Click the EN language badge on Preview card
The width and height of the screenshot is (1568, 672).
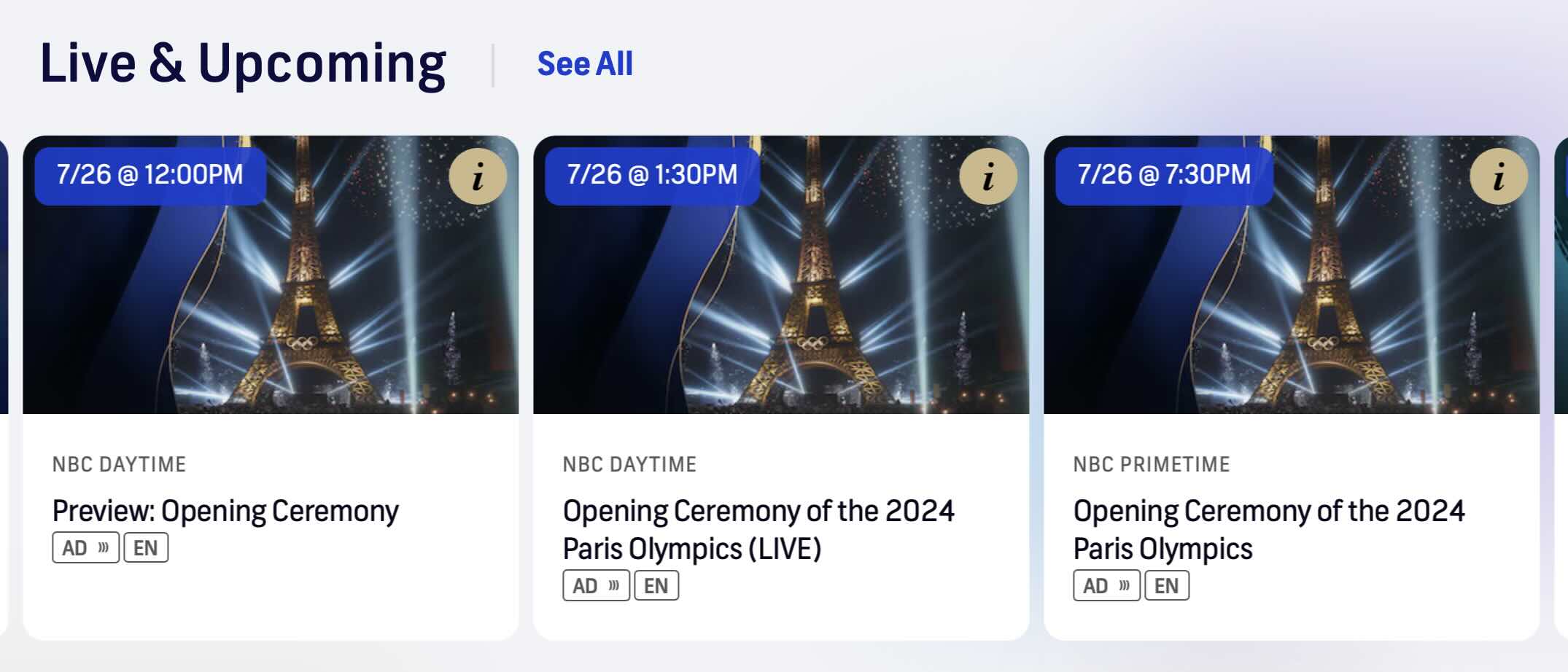[x=147, y=547]
